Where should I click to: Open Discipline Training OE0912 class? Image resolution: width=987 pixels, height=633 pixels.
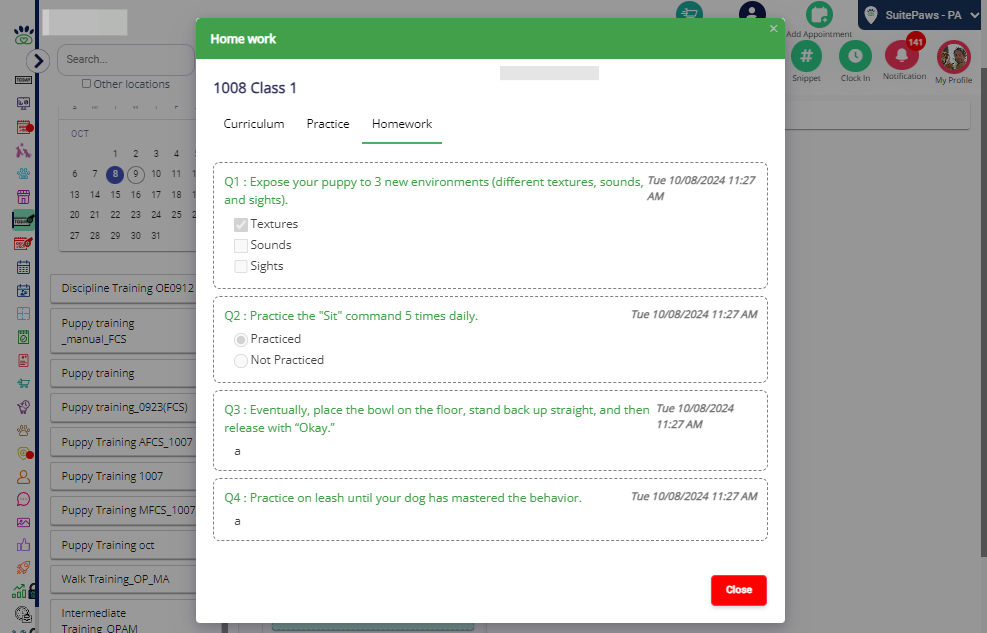pyautogui.click(x=123, y=288)
